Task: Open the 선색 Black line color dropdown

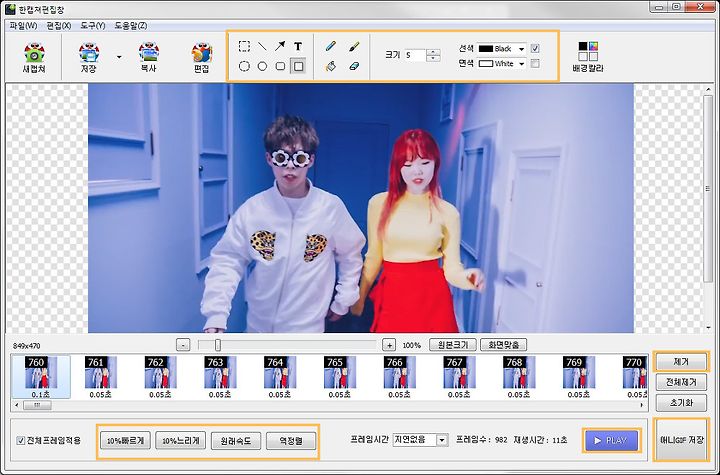Action: click(x=501, y=49)
